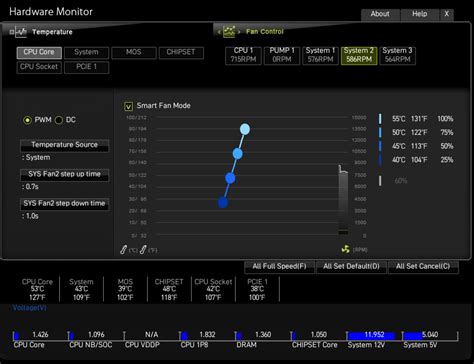The height and width of the screenshot is (364, 474).
Task: Open the Temperature Source selector
Action: point(65,145)
